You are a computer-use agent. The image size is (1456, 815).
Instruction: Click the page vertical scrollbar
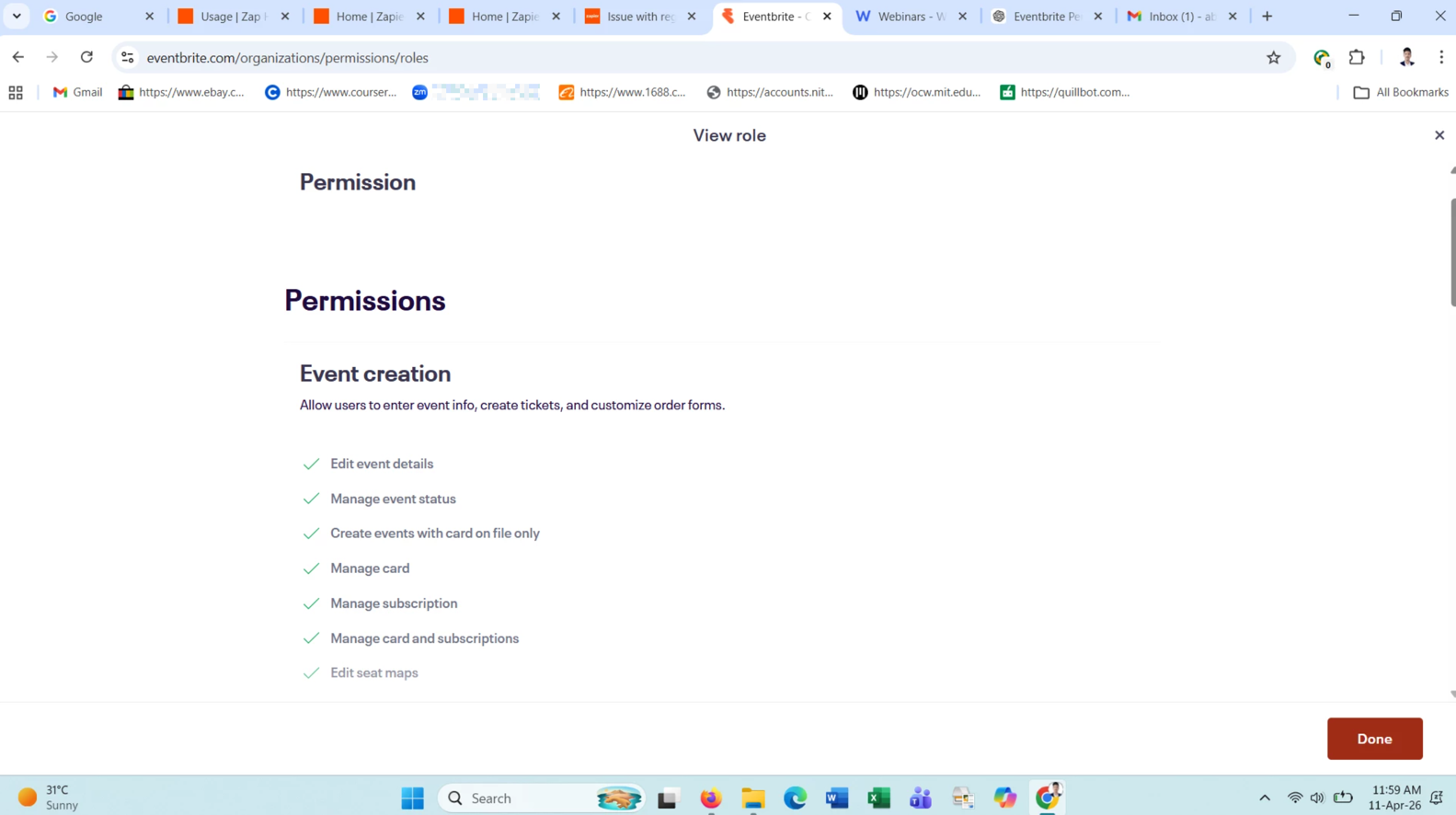(x=1452, y=251)
